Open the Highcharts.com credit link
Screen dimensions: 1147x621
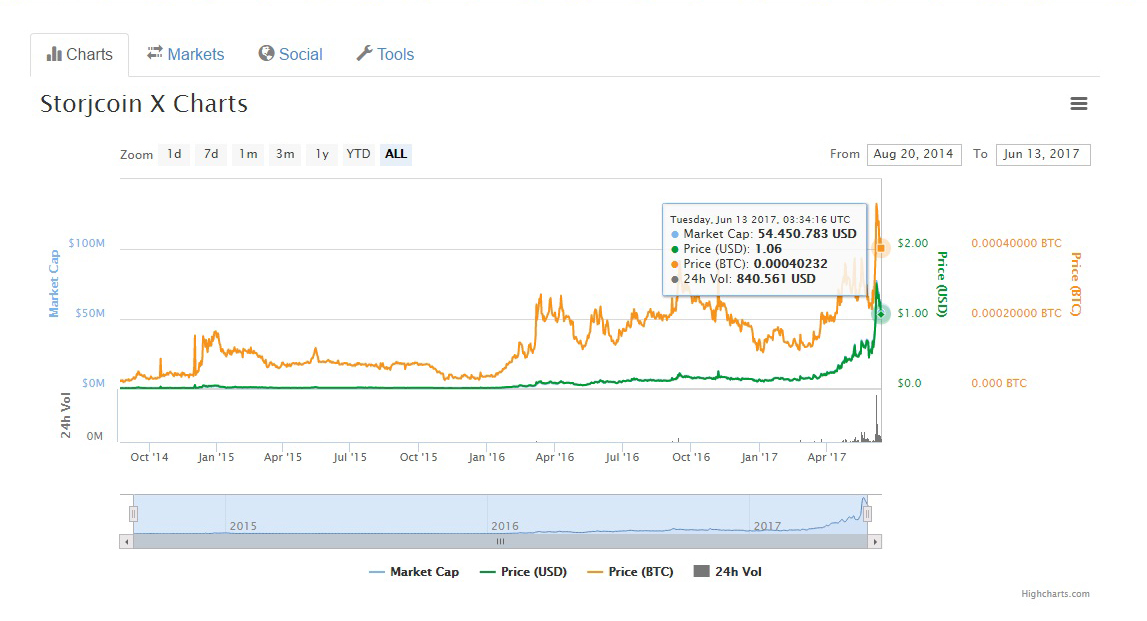[1056, 594]
